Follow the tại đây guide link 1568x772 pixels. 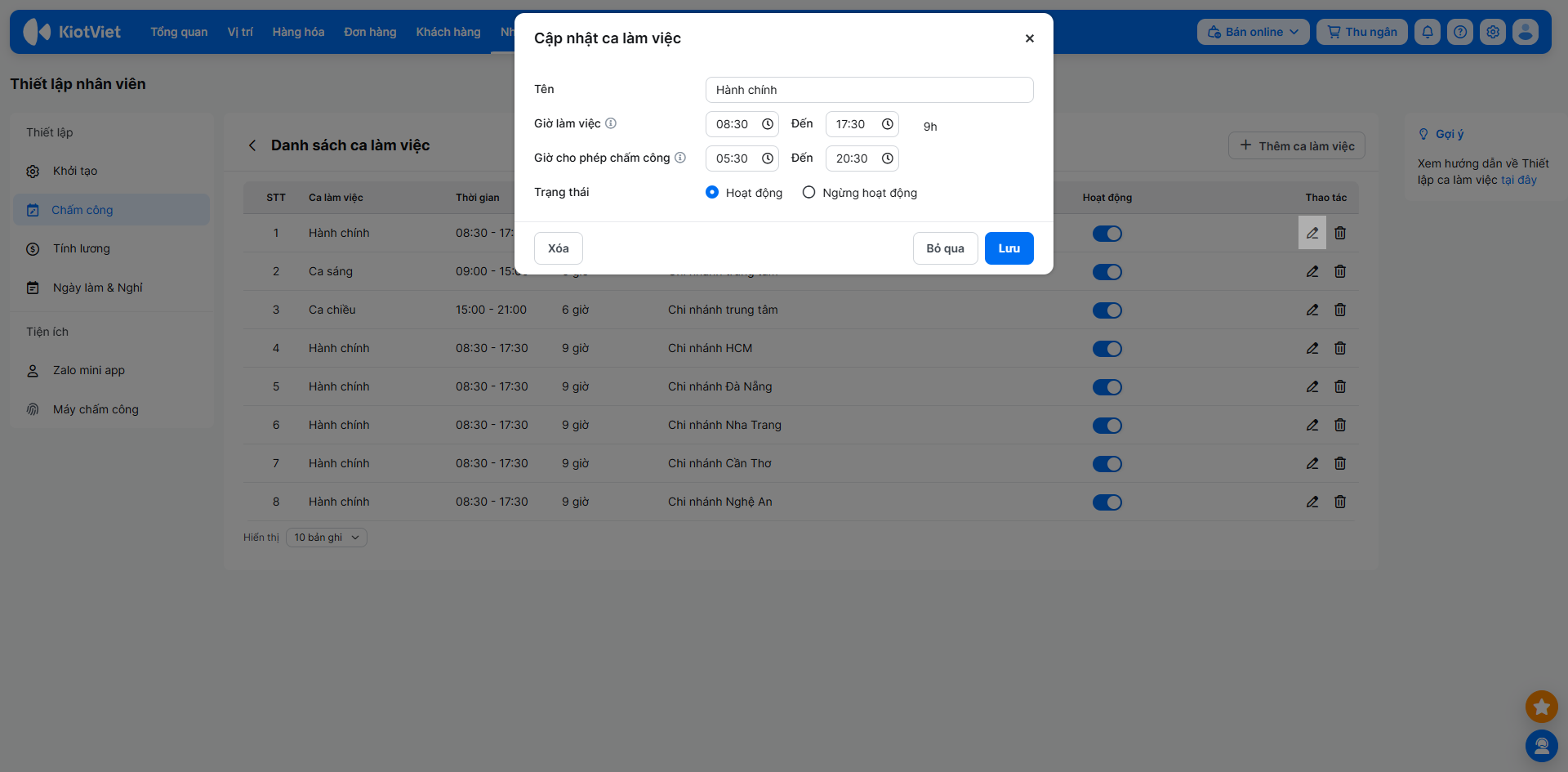pyautogui.click(x=1519, y=180)
